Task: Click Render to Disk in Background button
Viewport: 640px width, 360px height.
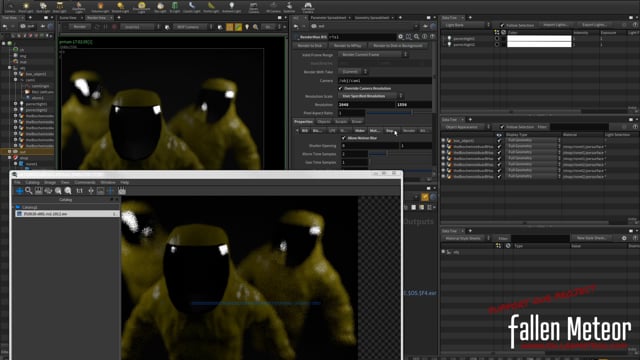Action: click(x=398, y=46)
